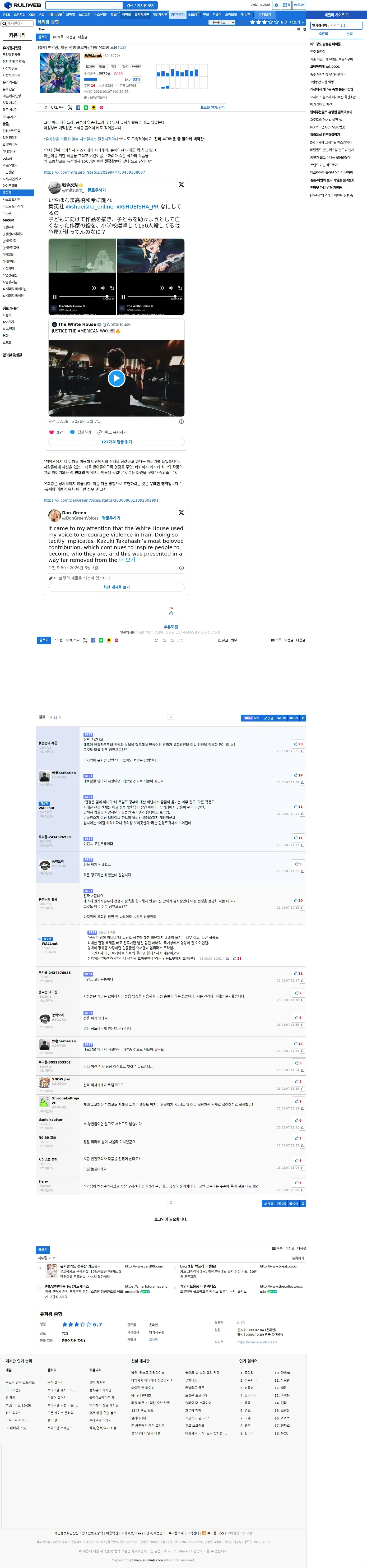Zoom out text icon in bottom toolbar
This screenshot has width=367, height=1568.
click(172, 640)
